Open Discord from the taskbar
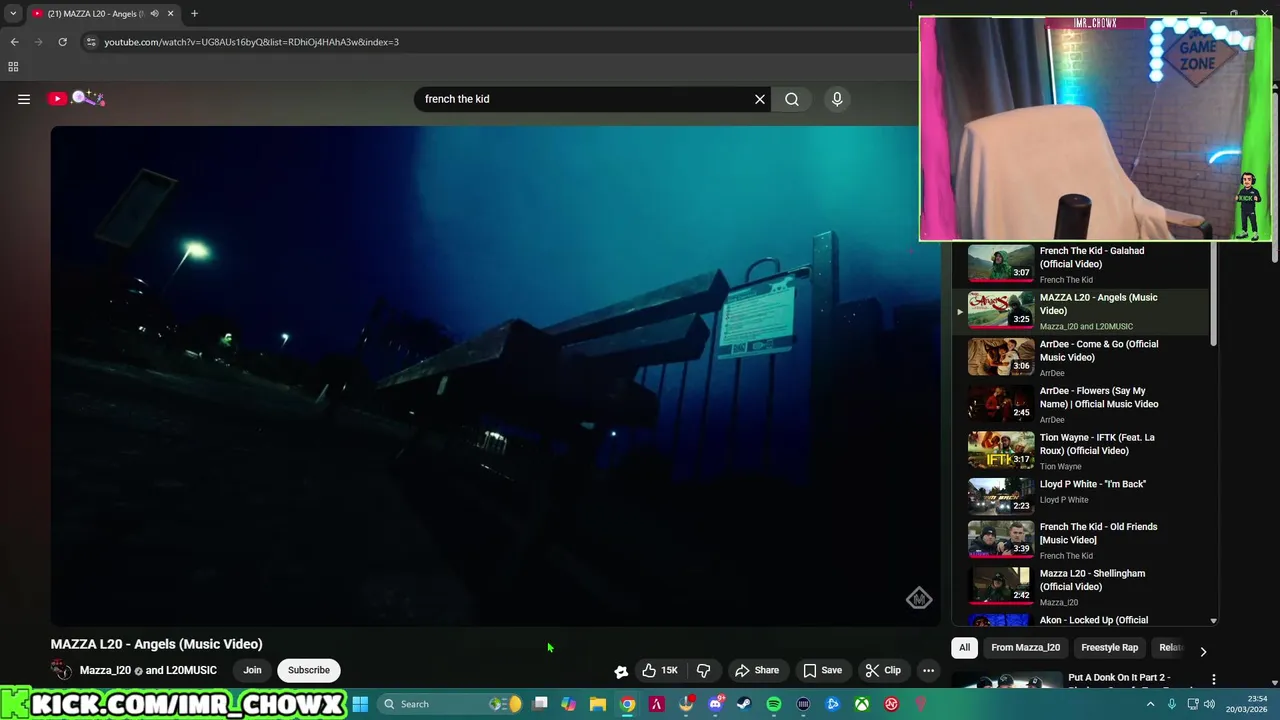1280x720 pixels. pos(715,704)
